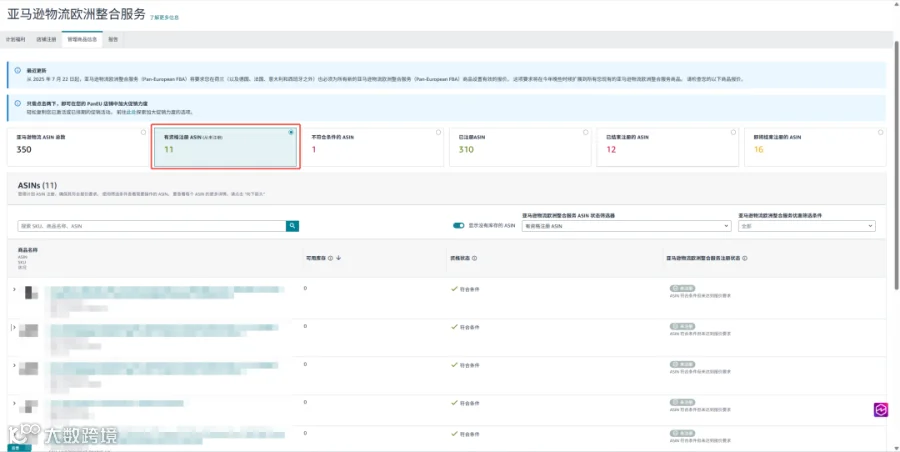Expand the third product row chevron

click(14, 365)
